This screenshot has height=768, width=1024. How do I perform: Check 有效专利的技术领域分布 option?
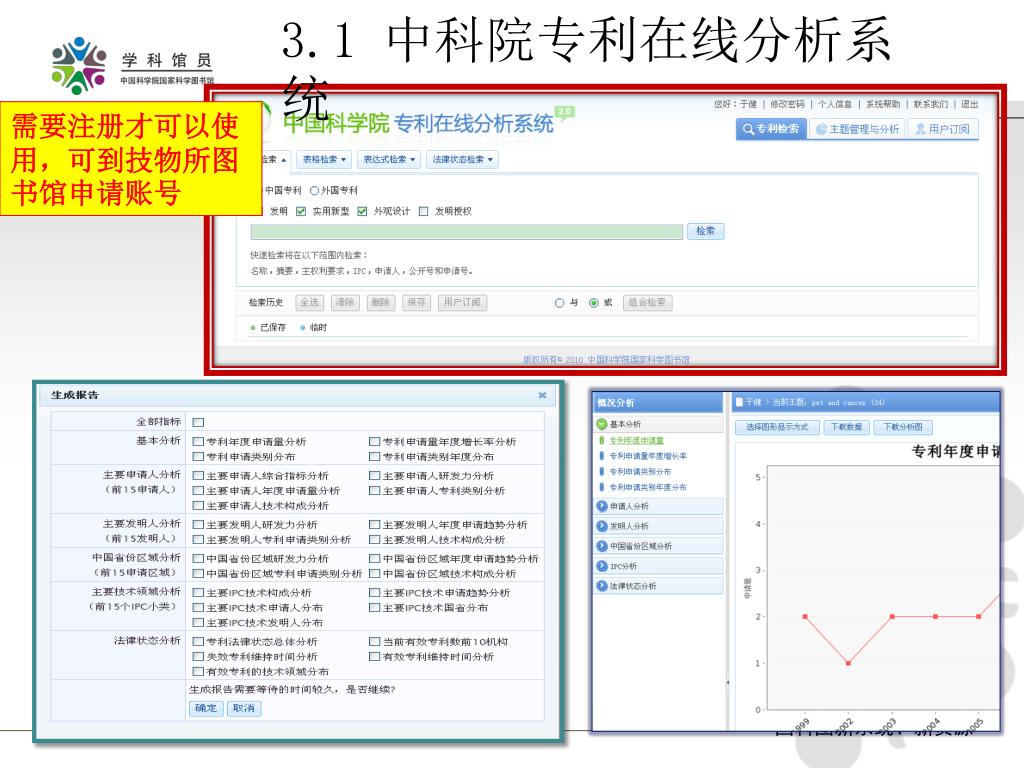pyautogui.click(x=199, y=672)
